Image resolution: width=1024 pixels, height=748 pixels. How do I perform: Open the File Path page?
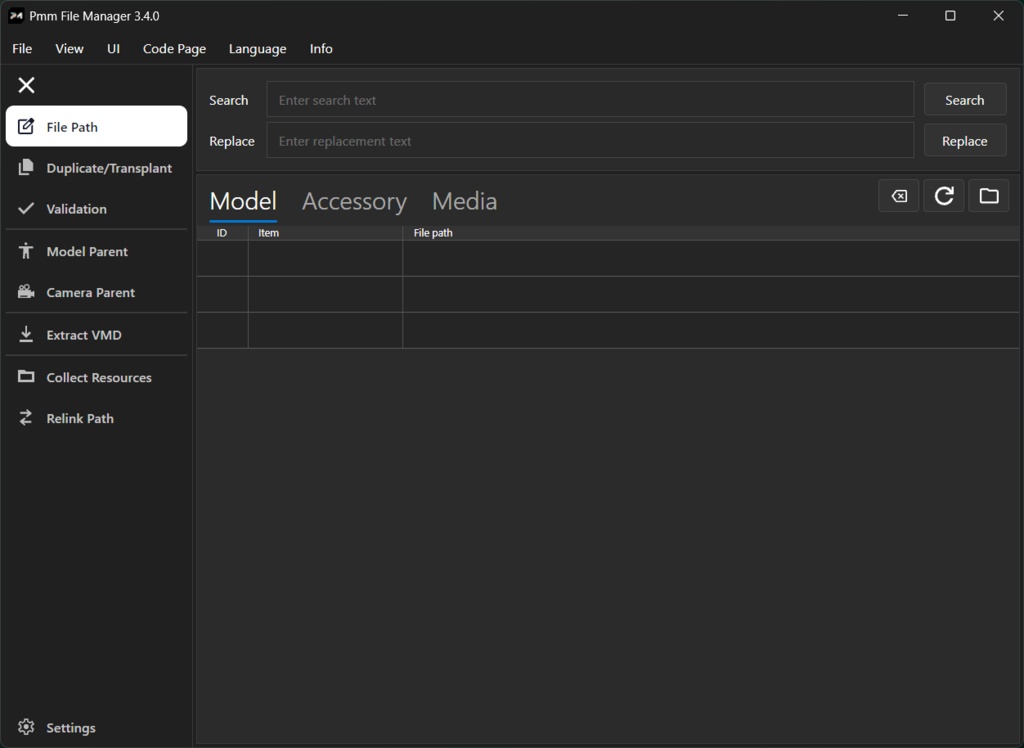point(96,126)
